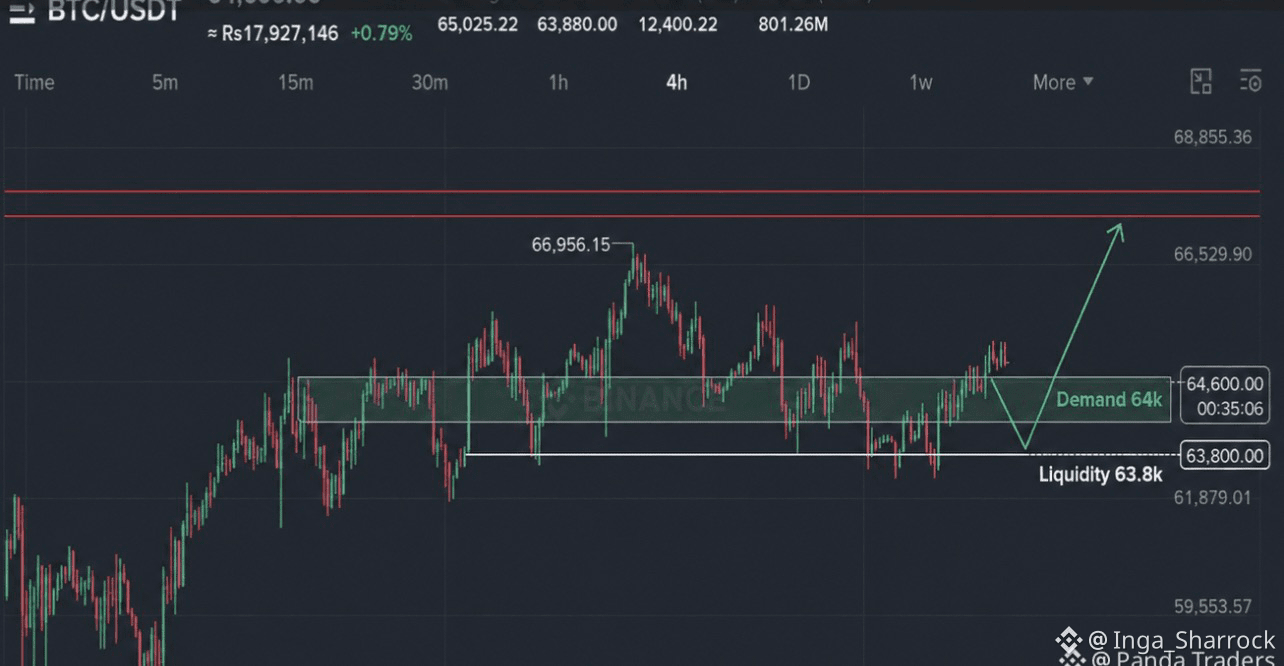Select the Time chart view
Image resolution: width=1284 pixels, height=666 pixels.
point(34,82)
